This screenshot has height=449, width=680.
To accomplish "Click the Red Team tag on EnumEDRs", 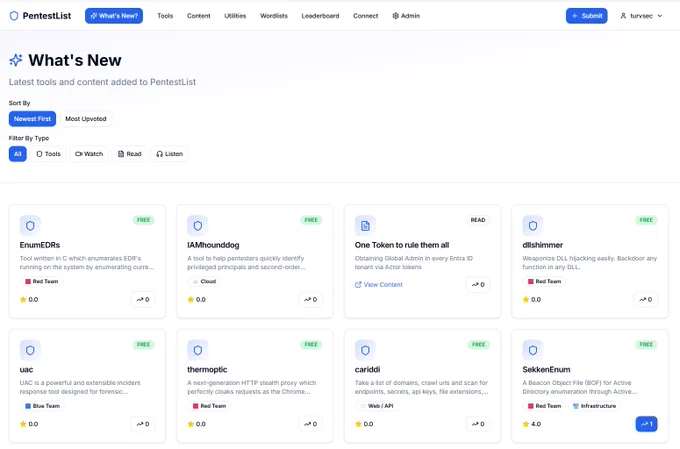I will (x=42, y=281).
